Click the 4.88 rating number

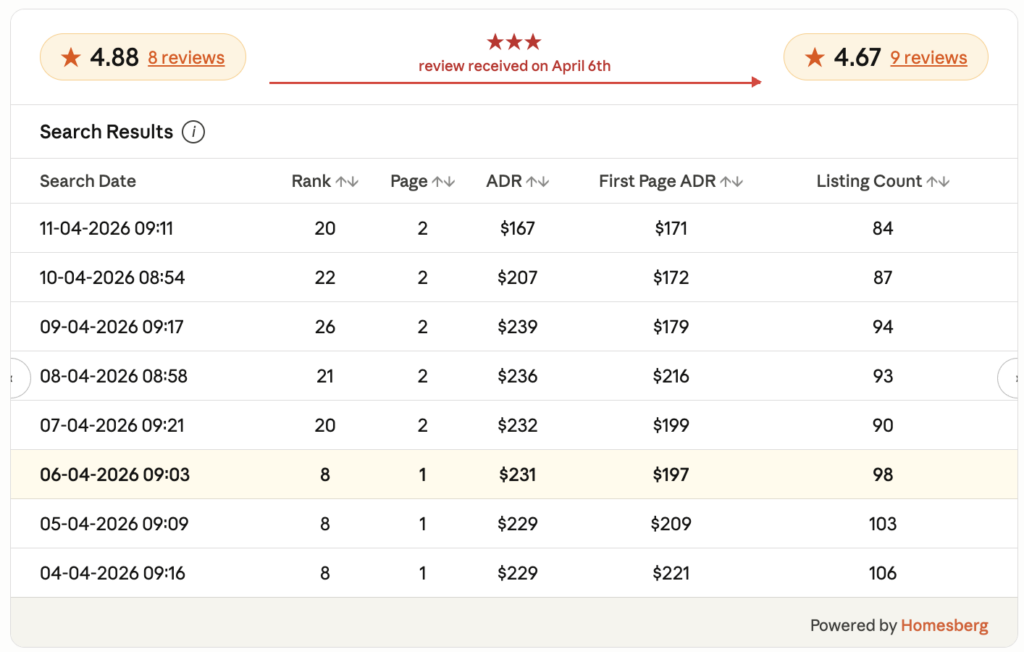pos(114,57)
